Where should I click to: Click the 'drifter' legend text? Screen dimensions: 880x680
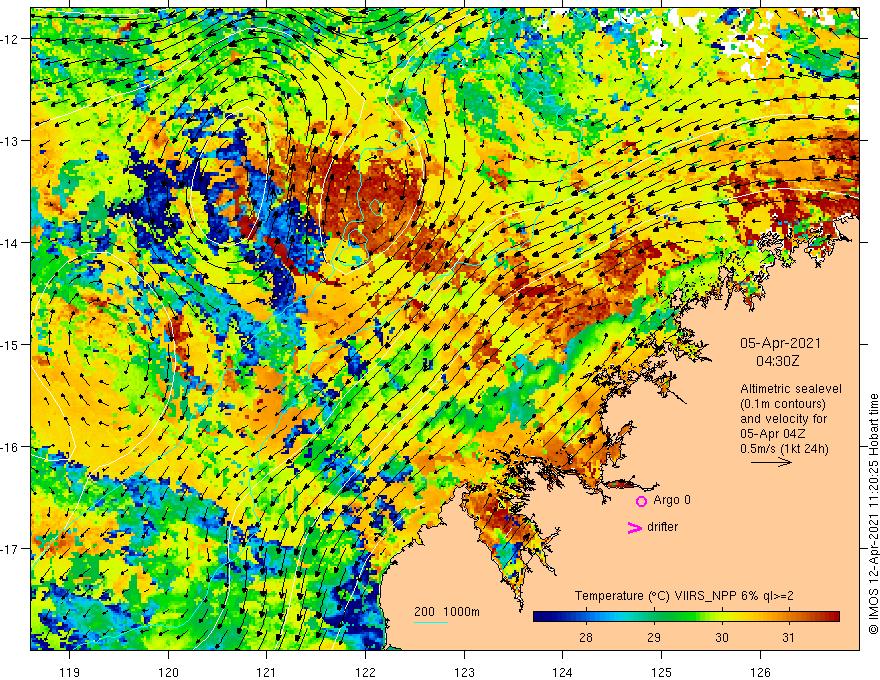[x=662, y=527]
